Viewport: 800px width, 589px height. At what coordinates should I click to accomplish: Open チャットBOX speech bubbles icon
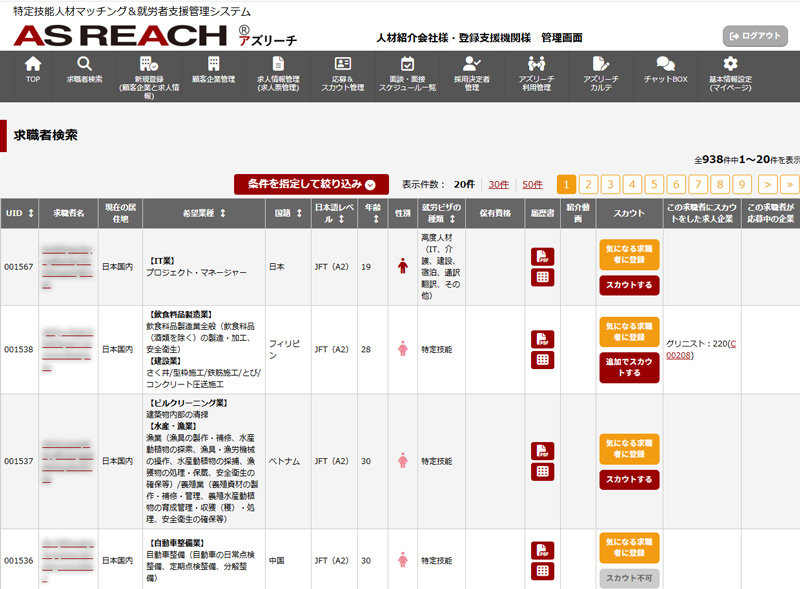tap(665, 64)
